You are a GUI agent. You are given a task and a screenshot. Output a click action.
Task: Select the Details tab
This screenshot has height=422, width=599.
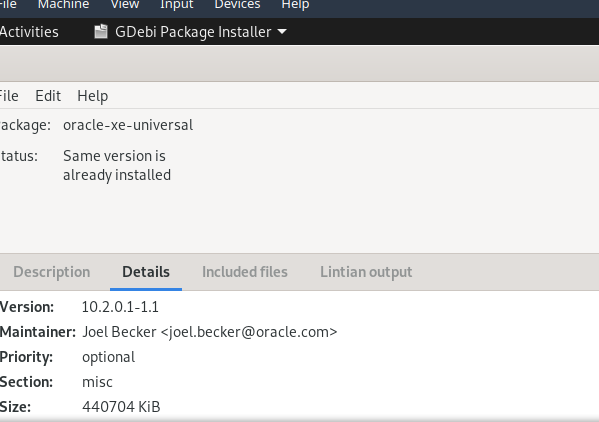click(146, 272)
